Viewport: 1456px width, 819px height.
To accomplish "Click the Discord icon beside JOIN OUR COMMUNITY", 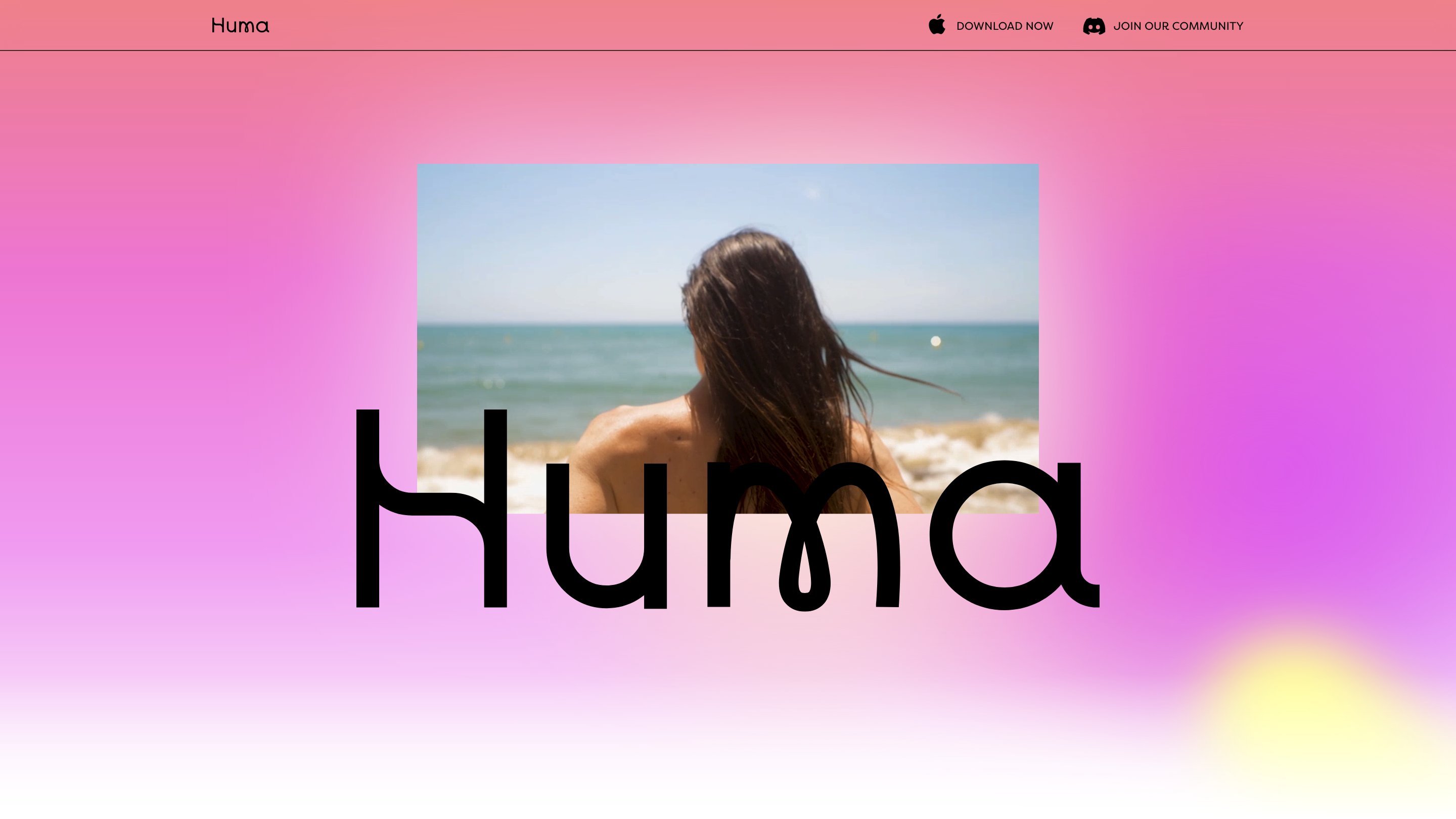I will (1094, 25).
